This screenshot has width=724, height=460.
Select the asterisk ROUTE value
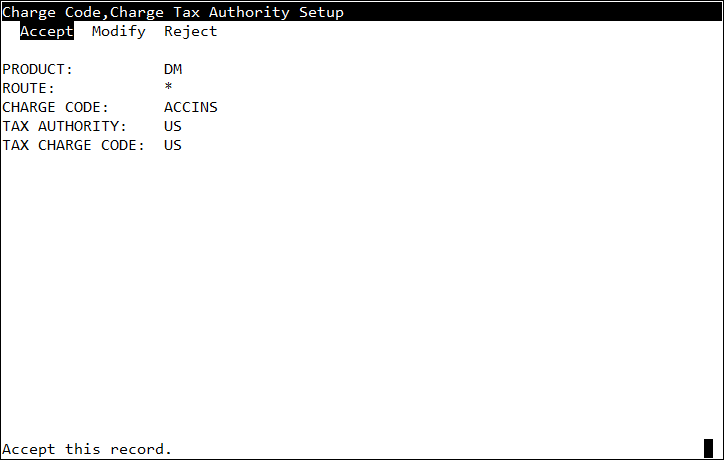click(x=169, y=88)
